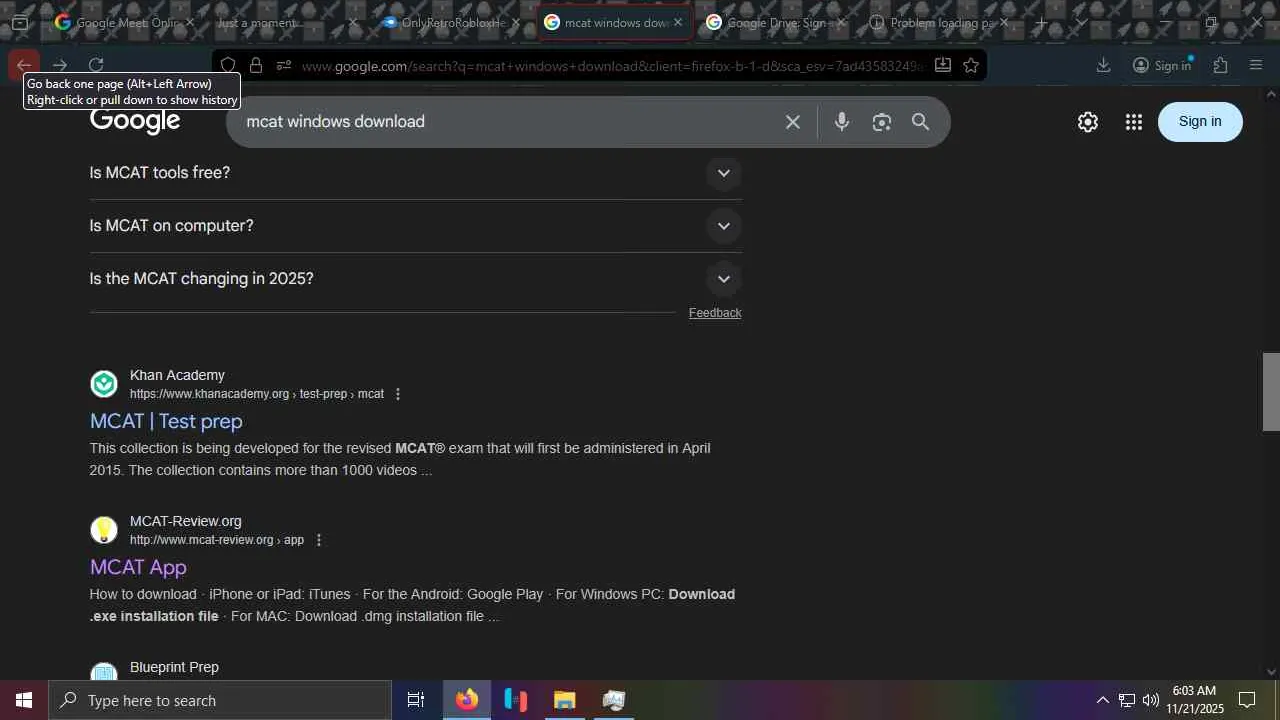Open the Windows Start menu
1280x720 pixels.
tap(24, 700)
